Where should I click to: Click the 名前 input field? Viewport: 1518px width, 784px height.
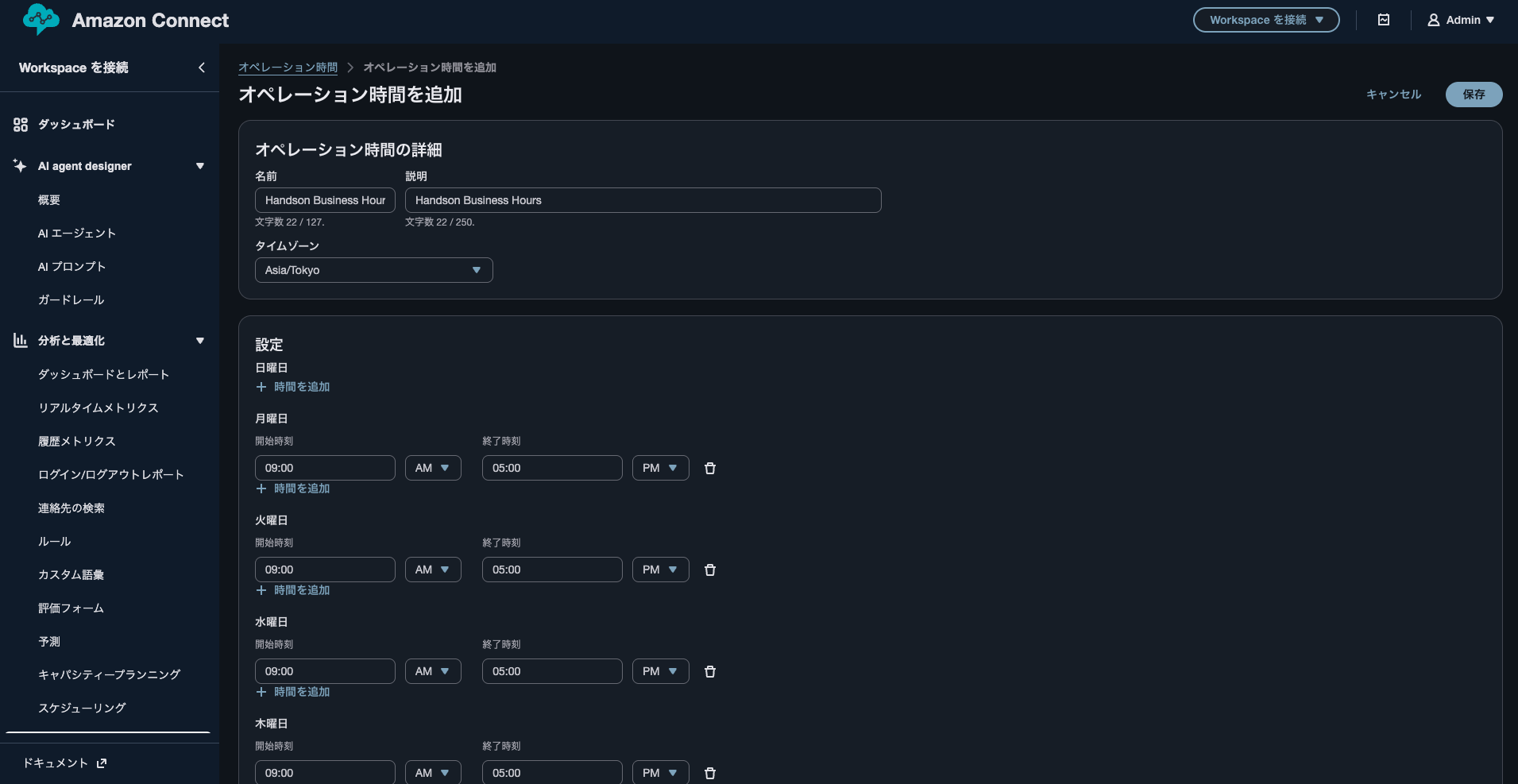click(x=325, y=200)
